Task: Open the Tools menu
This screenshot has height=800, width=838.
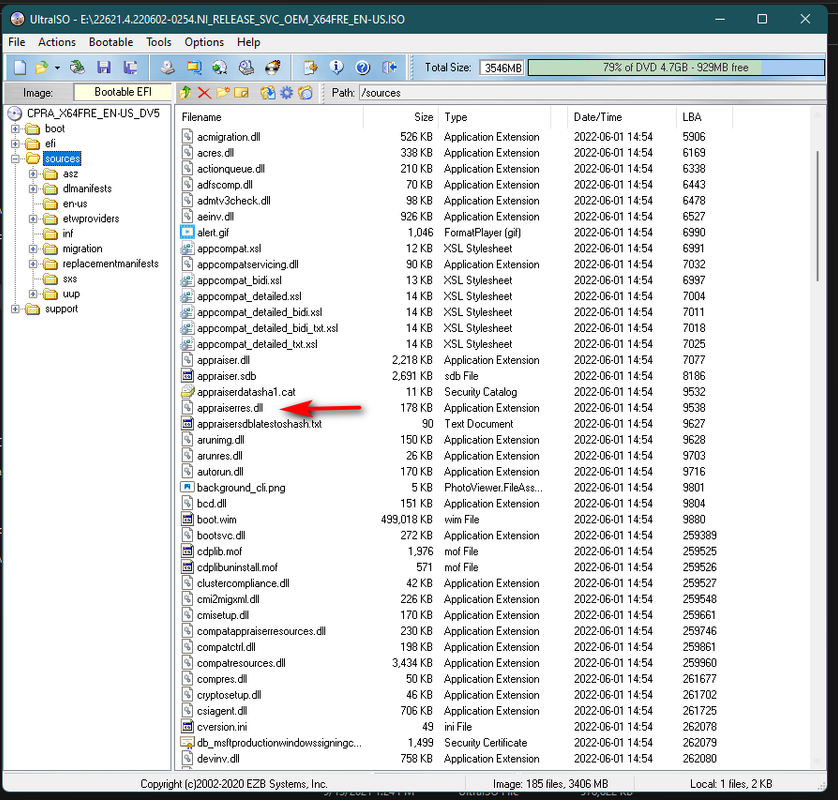Action: (159, 42)
